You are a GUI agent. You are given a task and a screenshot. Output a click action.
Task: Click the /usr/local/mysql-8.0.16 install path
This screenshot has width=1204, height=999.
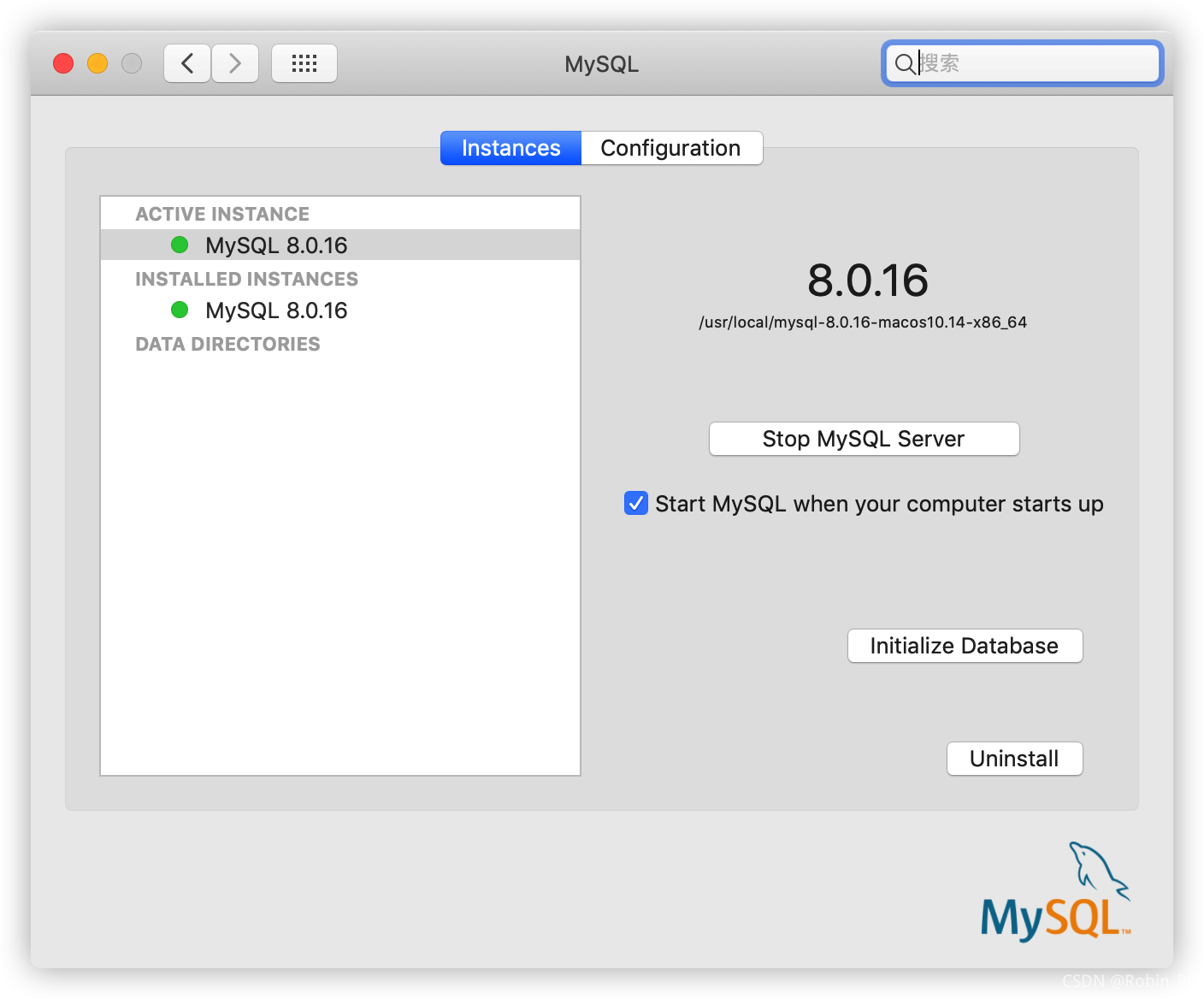pyautogui.click(x=863, y=322)
